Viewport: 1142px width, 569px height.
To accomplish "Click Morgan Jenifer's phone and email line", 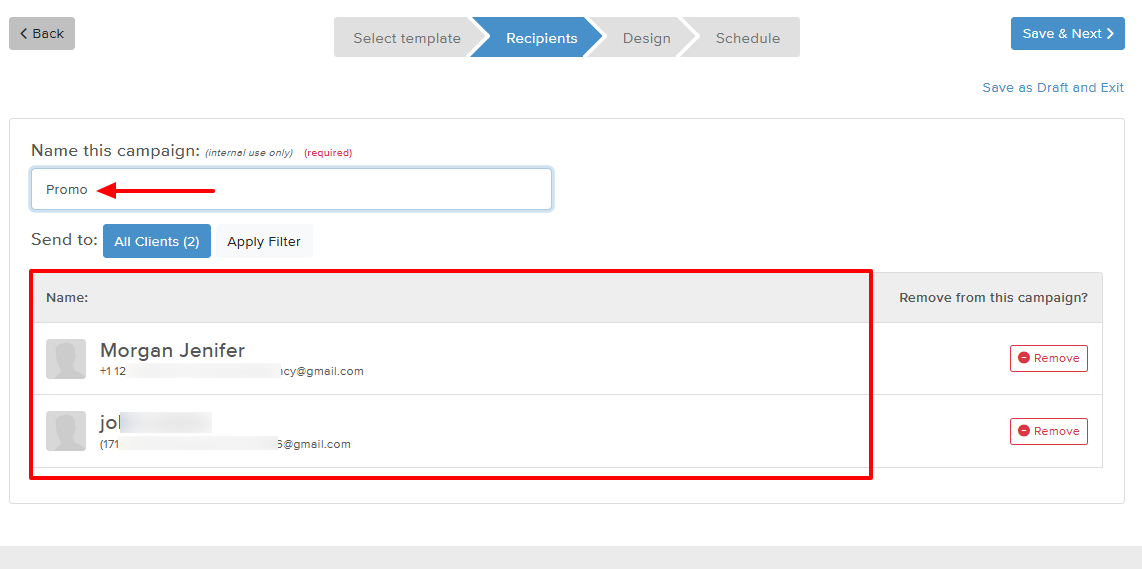I will 231,371.
